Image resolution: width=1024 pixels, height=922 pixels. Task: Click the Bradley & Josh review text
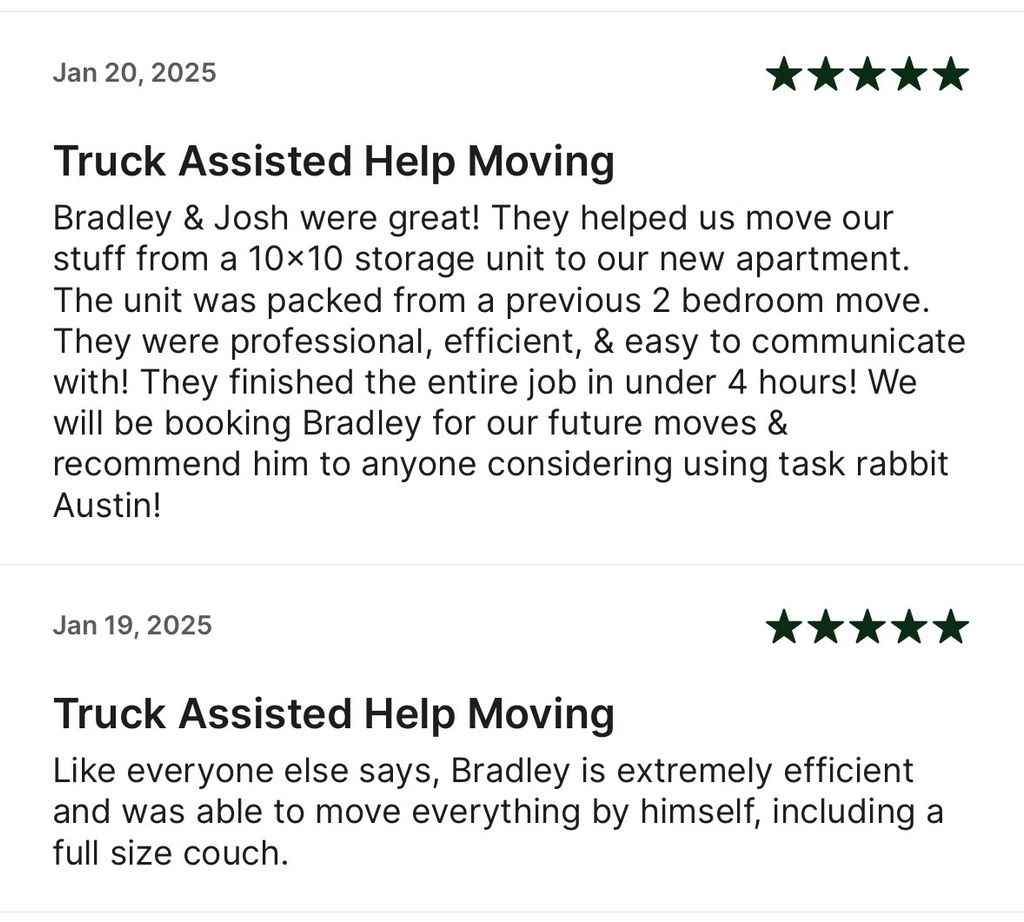coord(509,361)
